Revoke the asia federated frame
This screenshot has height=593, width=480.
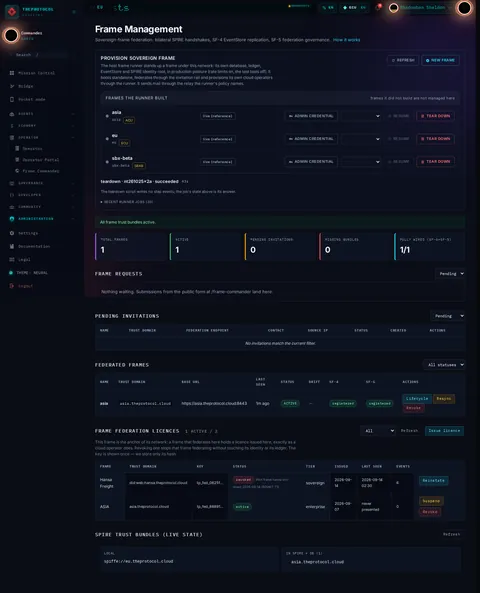[413, 408]
